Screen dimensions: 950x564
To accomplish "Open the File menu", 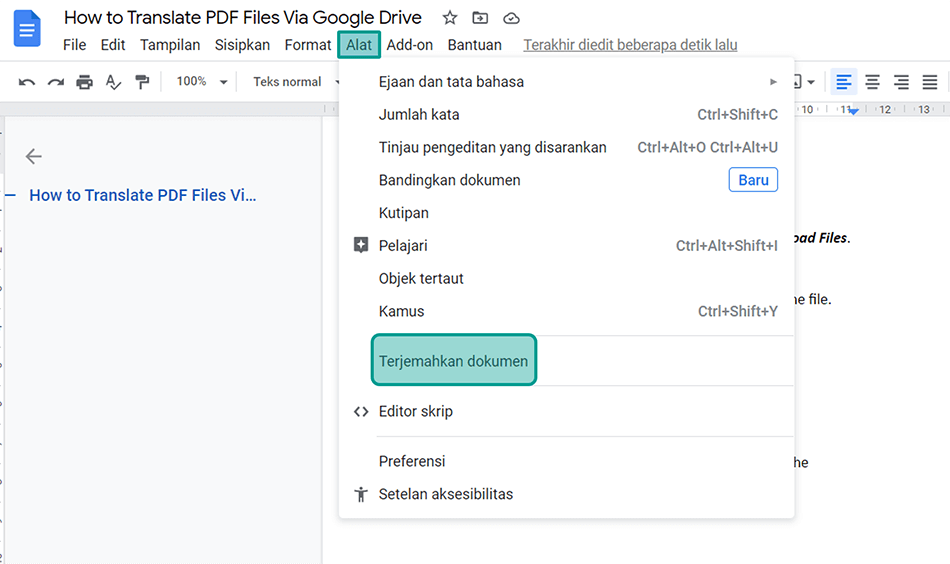I will pyautogui.click(x=75, y=45).
